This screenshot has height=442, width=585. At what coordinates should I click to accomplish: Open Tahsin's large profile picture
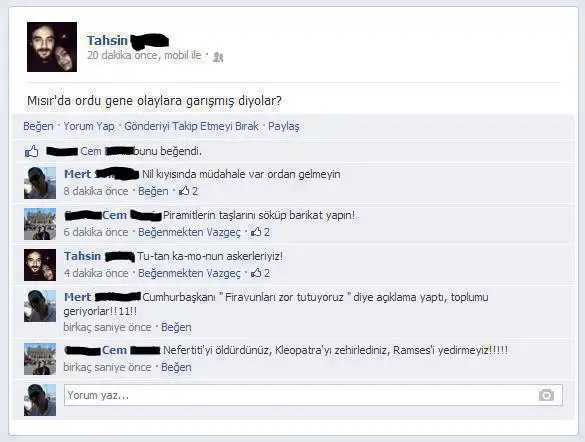pyautogui.click(x=52, y=47)
